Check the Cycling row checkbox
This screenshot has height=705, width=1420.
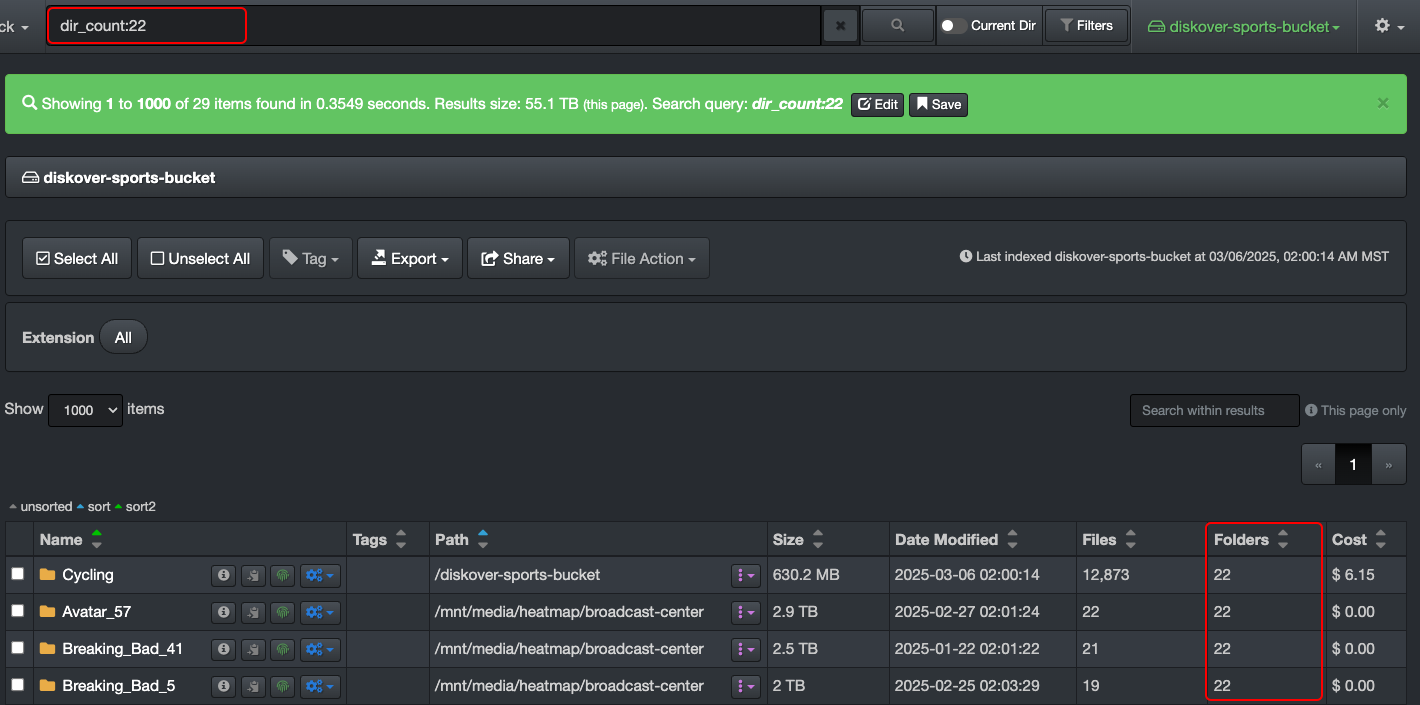pyautogui.click(x=18, y=574)
